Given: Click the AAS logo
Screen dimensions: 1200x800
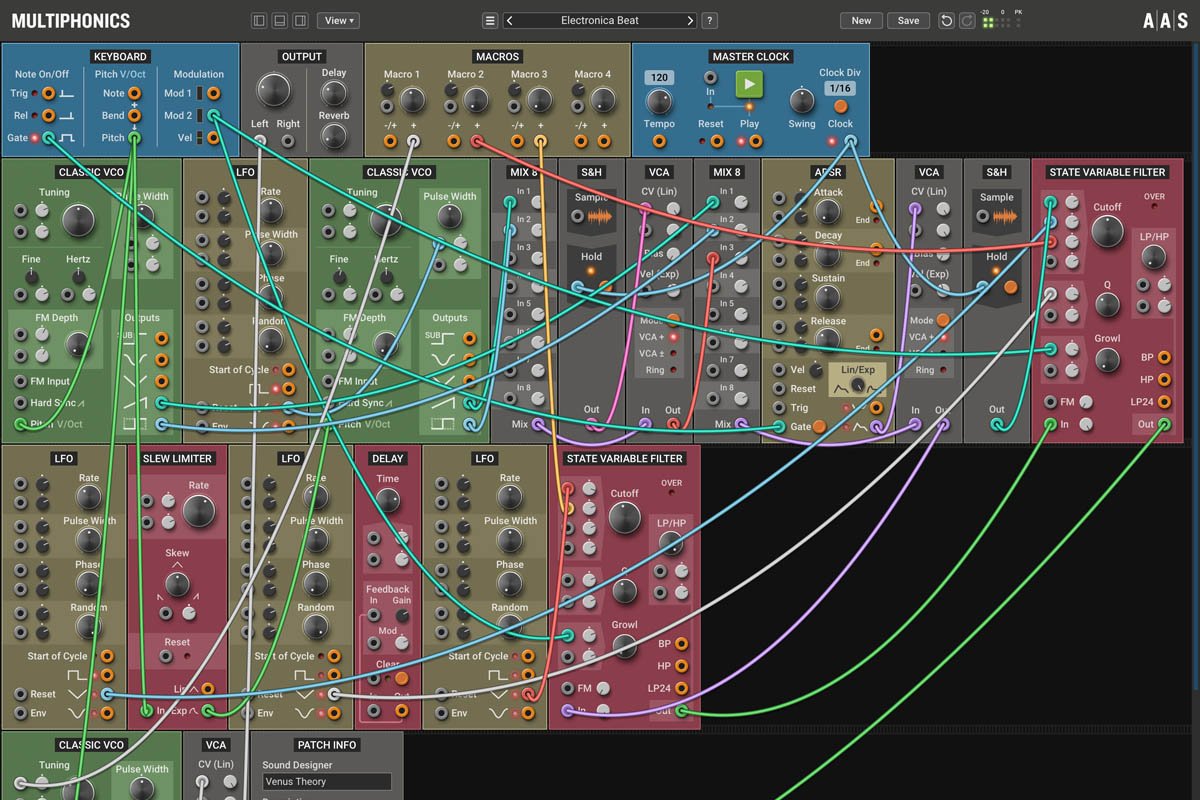Looking at the screenshot, I should coord(1165,20).
